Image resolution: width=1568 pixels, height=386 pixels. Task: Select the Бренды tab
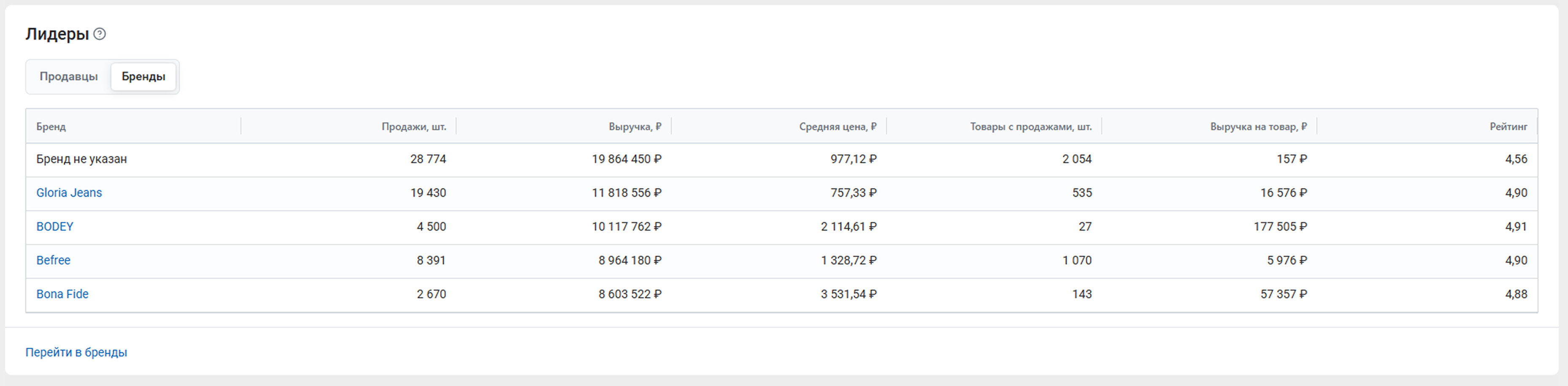point(143,77)
